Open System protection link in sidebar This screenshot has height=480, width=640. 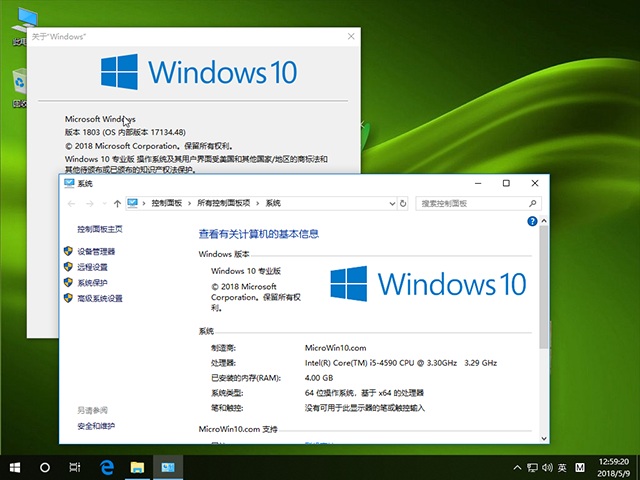92,282
